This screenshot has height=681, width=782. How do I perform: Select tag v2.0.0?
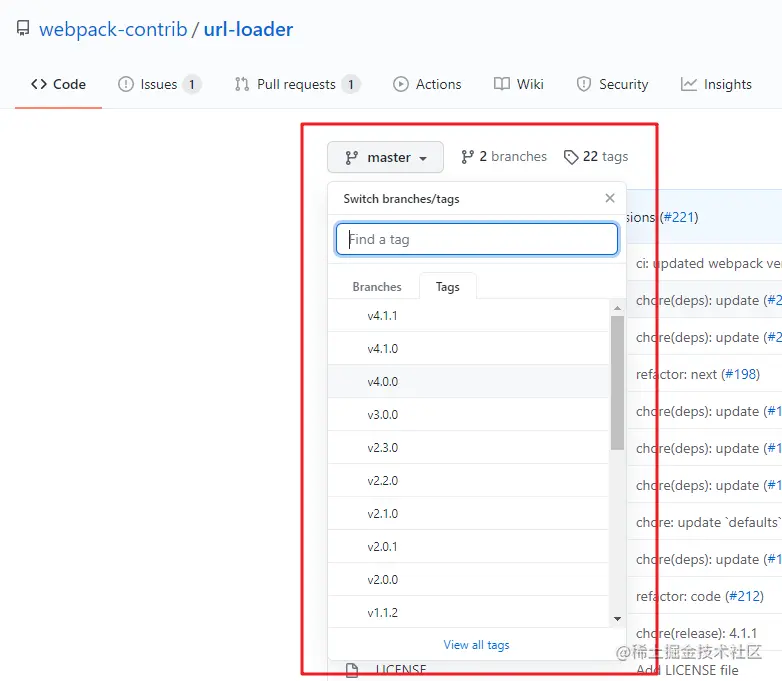click(469, 579)
